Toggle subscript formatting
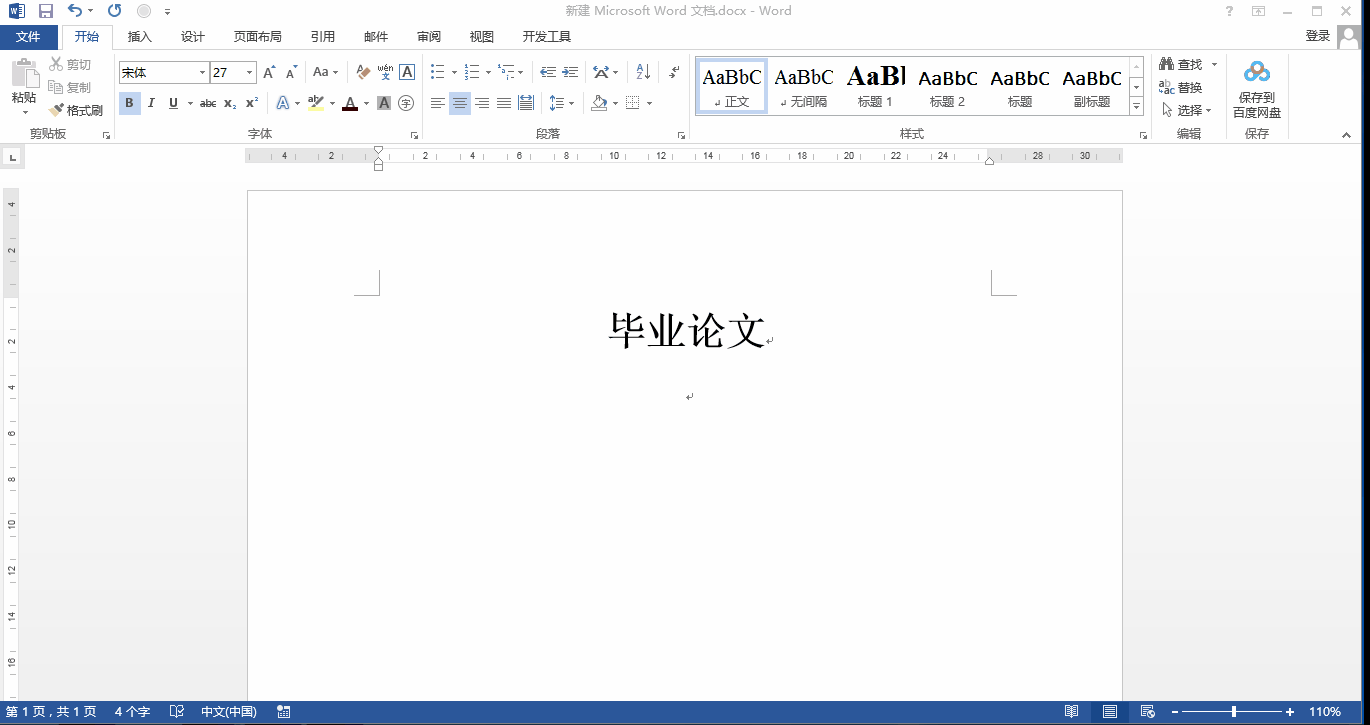 [x=230, y=103]
